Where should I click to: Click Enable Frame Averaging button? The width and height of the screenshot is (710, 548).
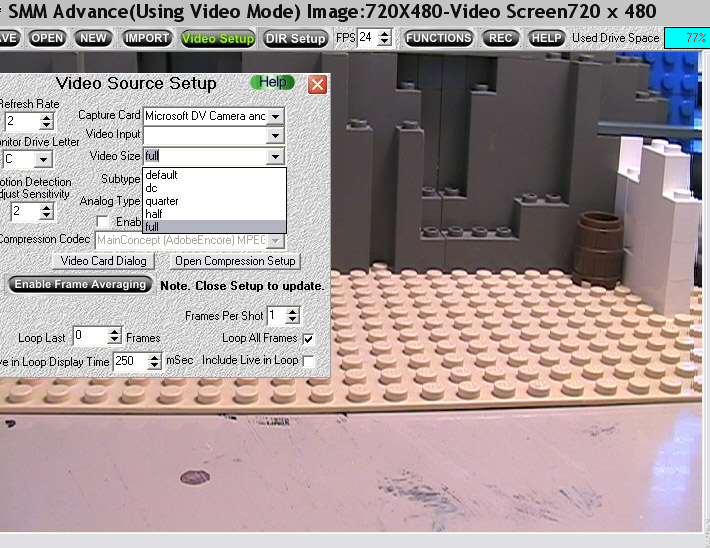(80, 284)
